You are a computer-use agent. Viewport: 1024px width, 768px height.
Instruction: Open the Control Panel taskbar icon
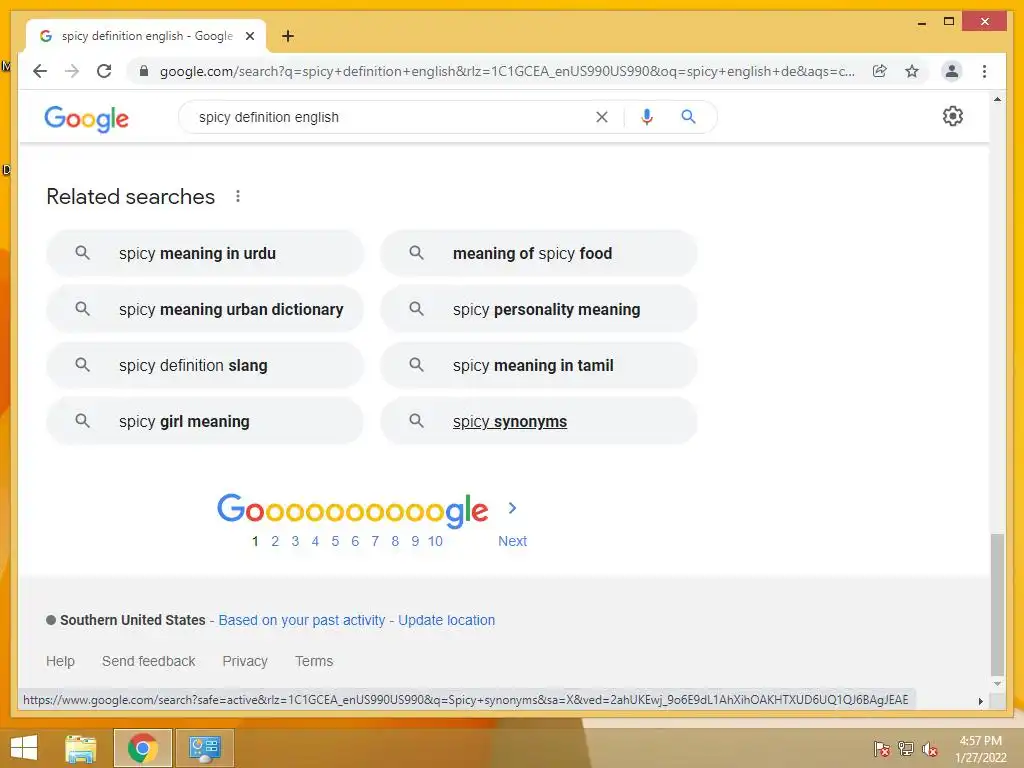[x=205, y=748]
